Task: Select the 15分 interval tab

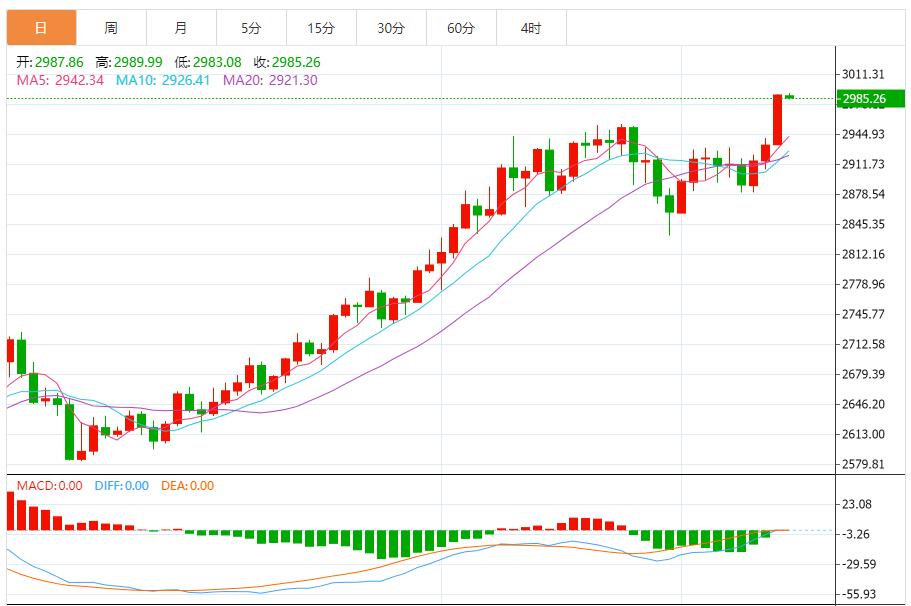Action: click(x=321, y=28)
